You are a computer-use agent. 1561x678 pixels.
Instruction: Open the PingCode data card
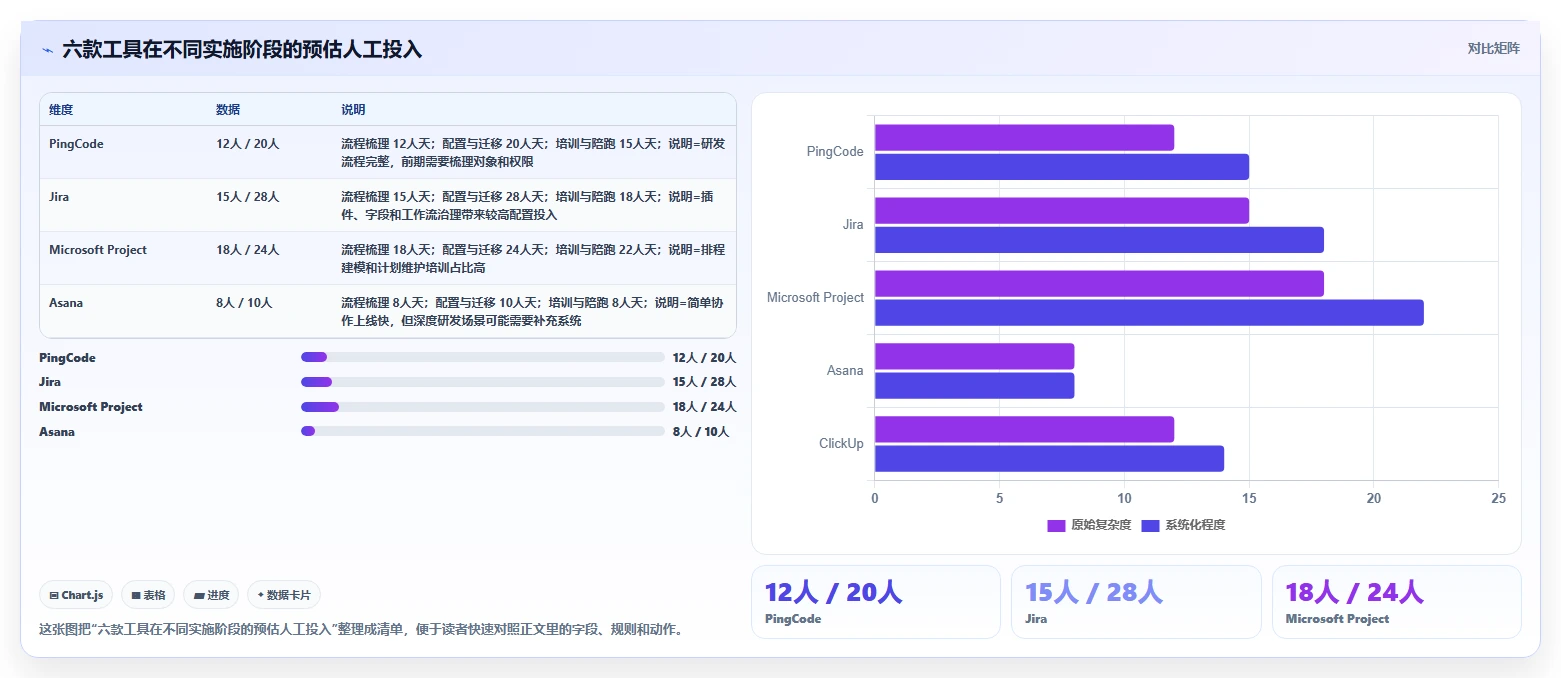coord(875,602)
